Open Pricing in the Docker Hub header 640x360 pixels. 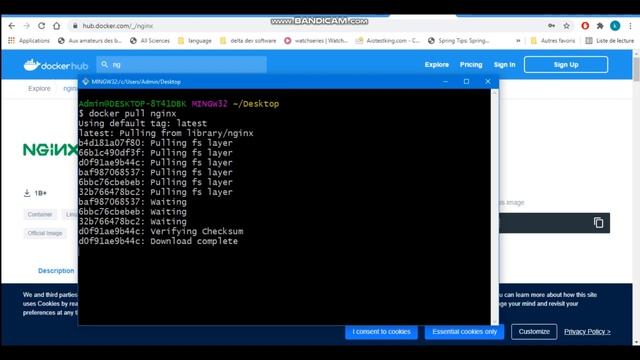coord(471,64)
